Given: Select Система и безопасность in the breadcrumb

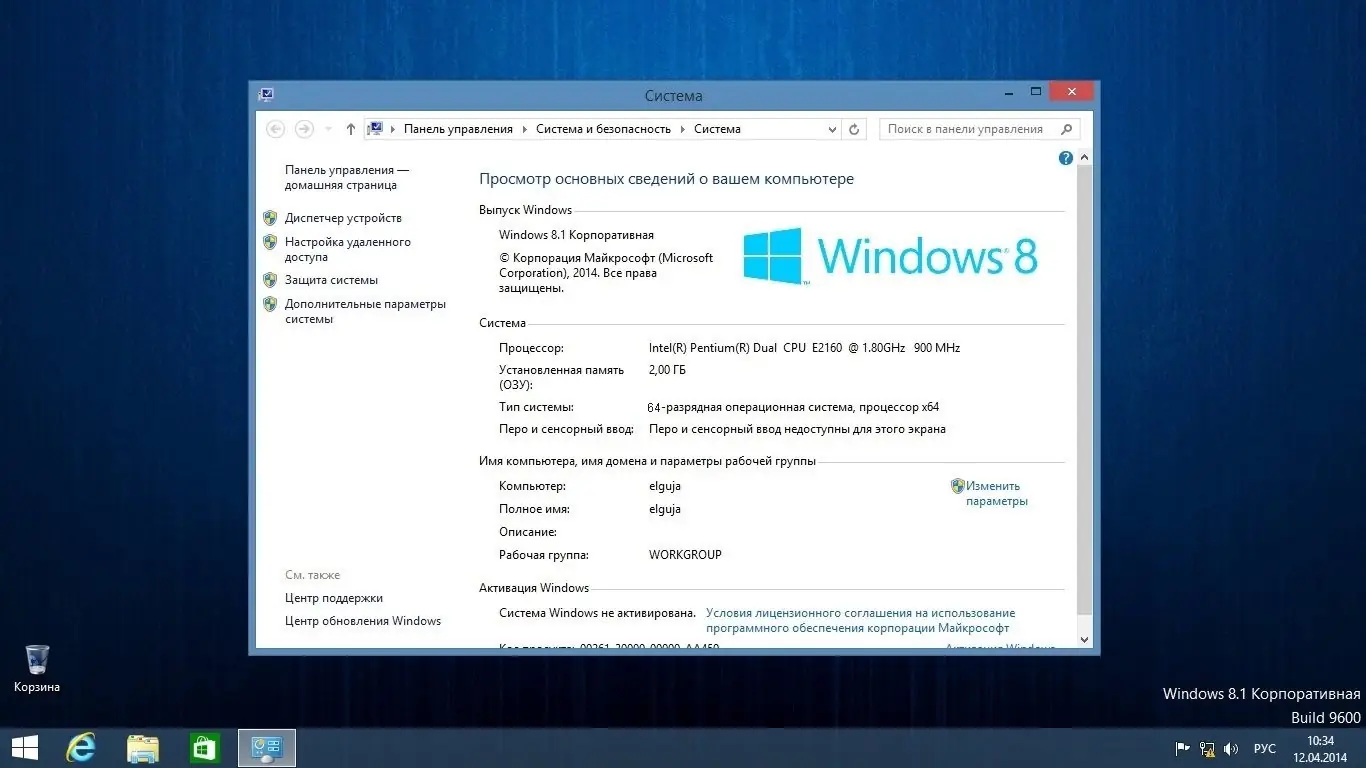Looking at the screenshot, I should pos(603,129).
